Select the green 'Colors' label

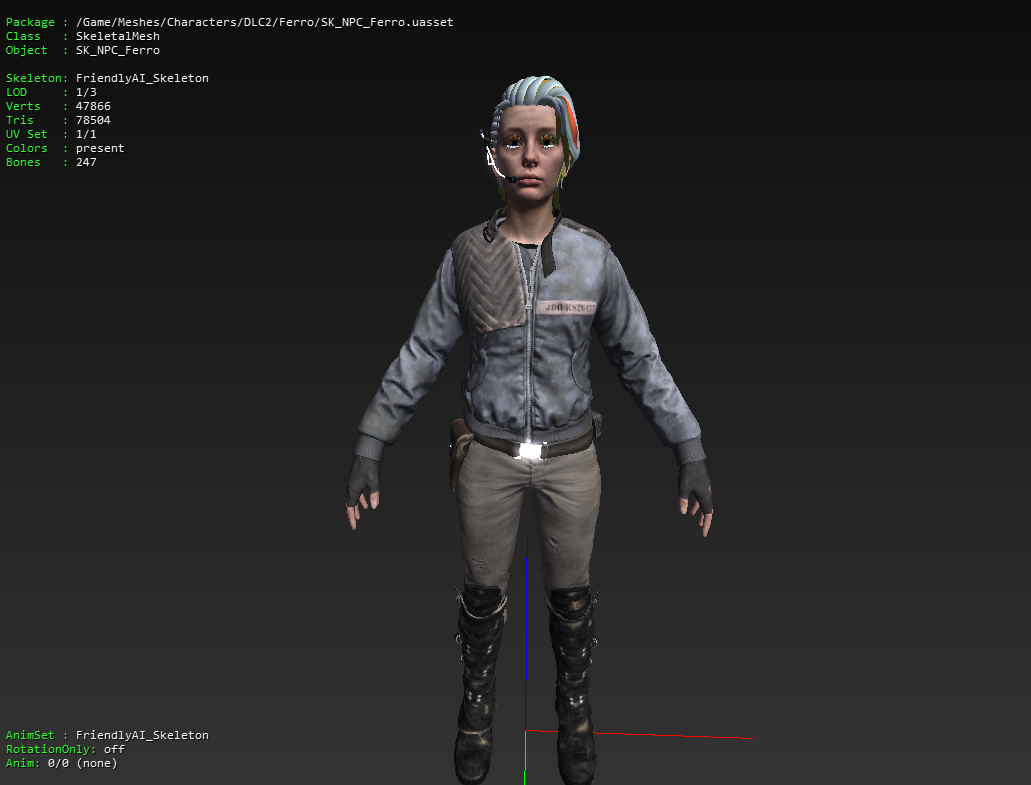pos(26,148)
